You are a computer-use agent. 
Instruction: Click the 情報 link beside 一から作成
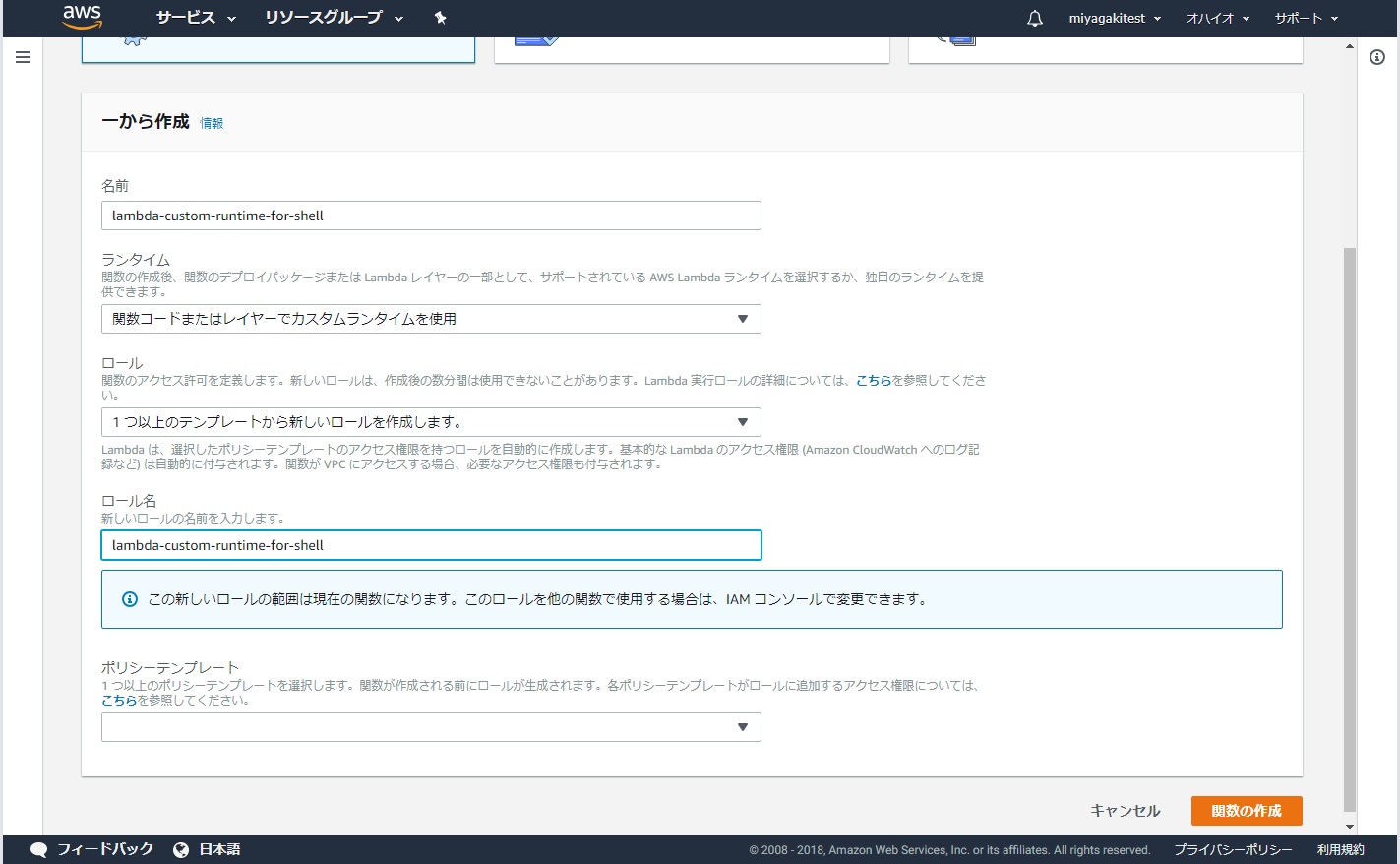[212, 123]
